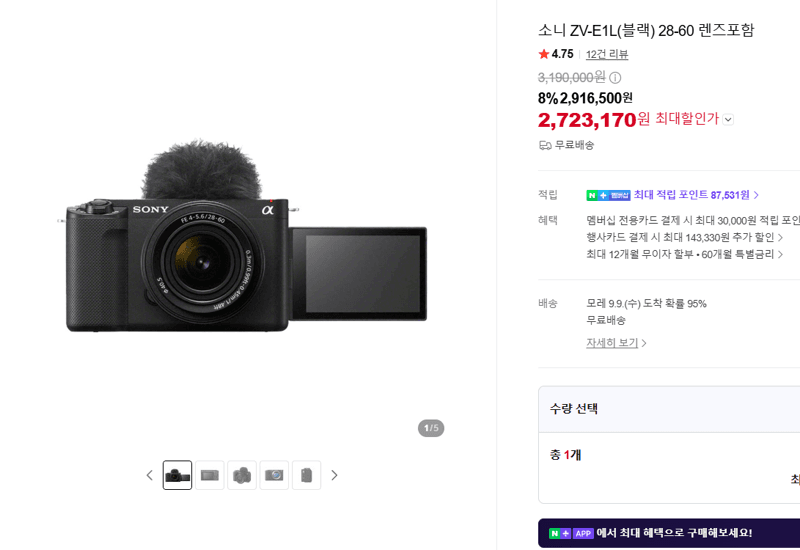Select the third thumbnail with camera accessories
Screen dimensions: 800x550
242,475
